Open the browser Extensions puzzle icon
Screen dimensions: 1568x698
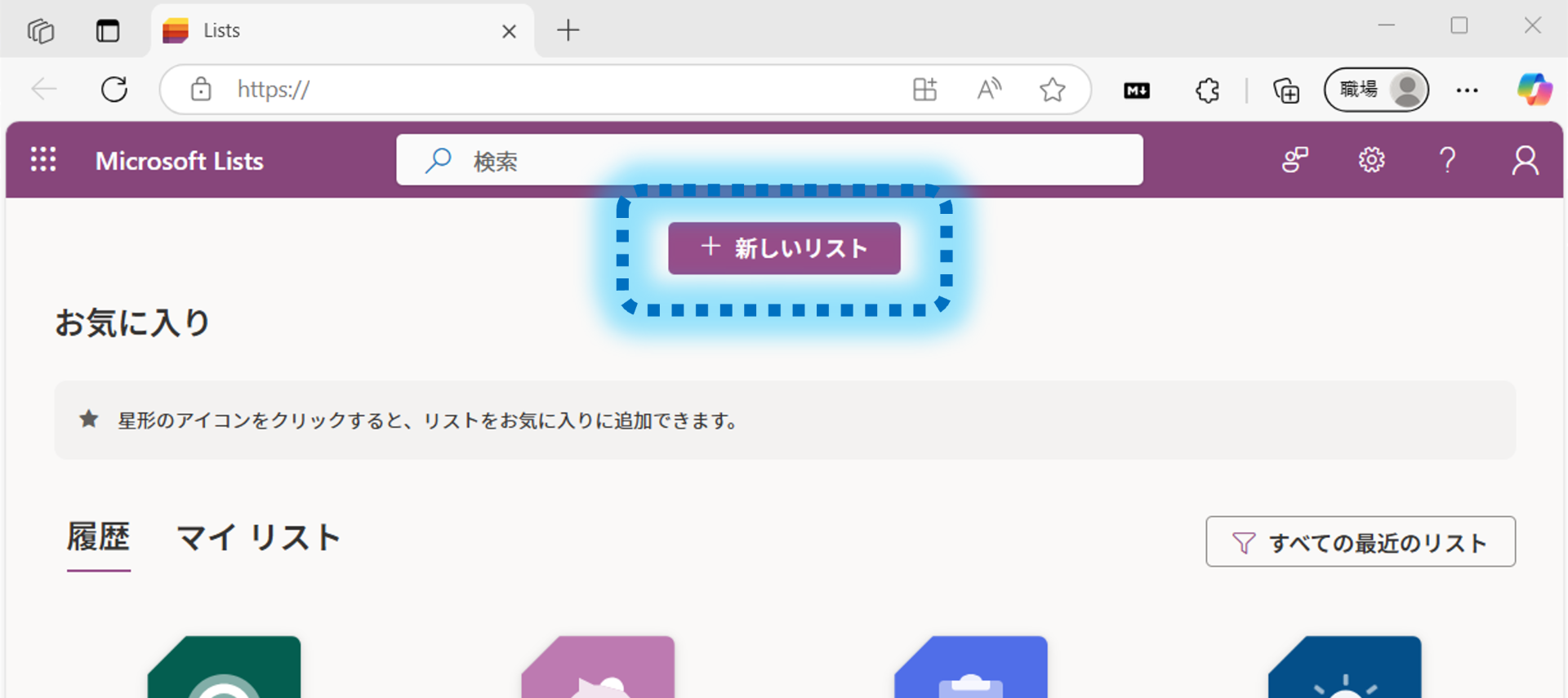1208,90
